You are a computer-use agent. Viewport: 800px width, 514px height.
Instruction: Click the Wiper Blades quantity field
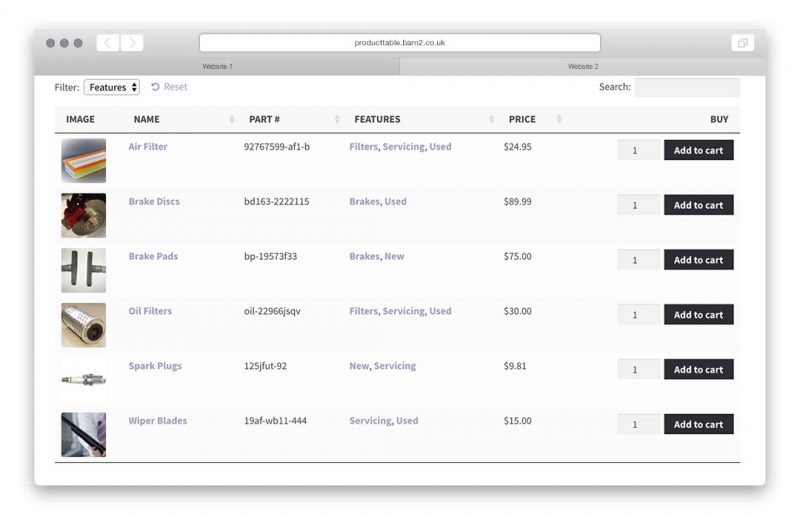point(639,425)
